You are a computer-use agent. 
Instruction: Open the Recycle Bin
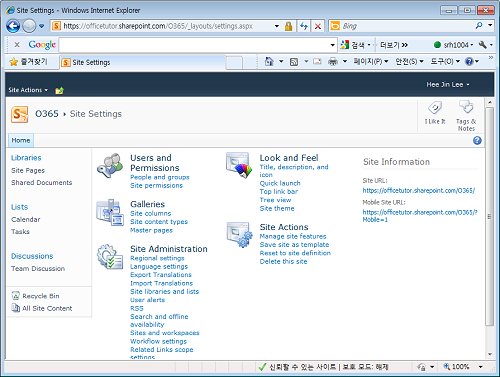[x=41, y=296]
